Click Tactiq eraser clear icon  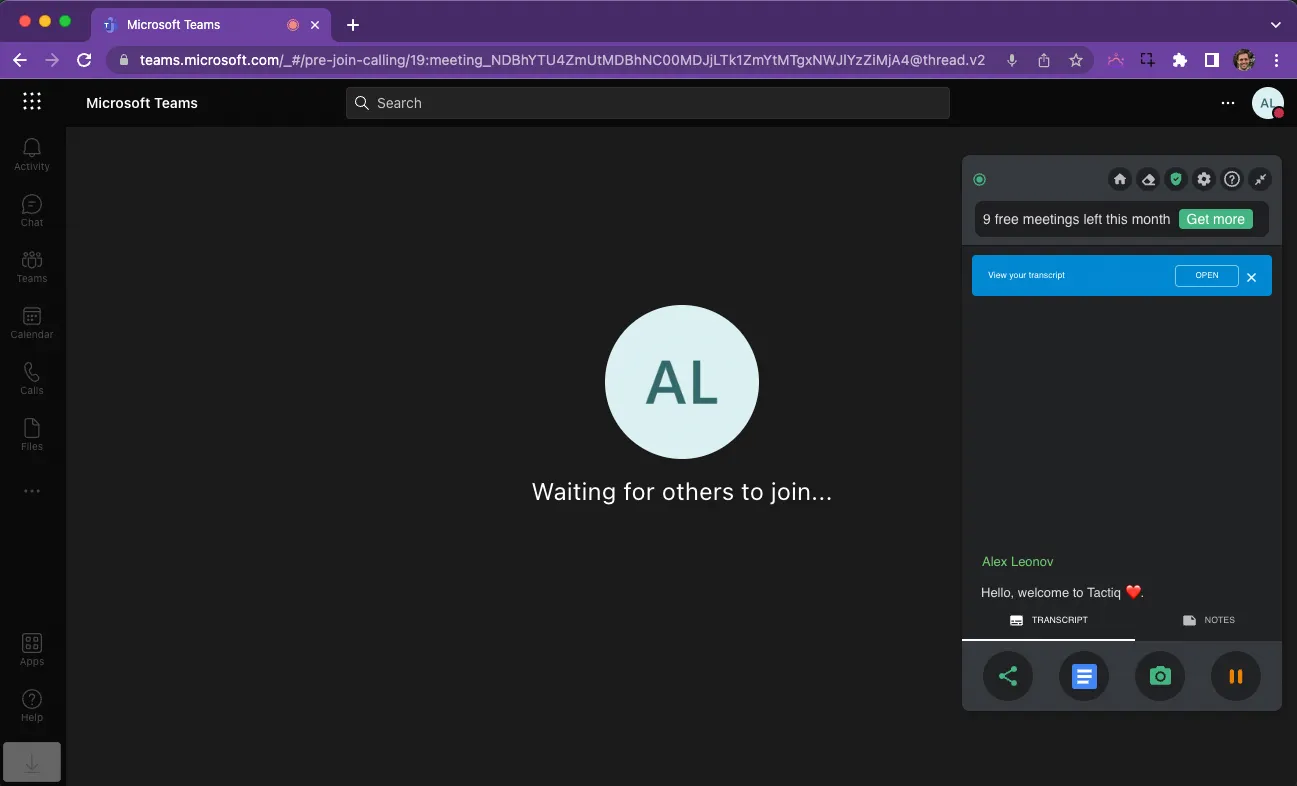[x=1148, y=179]
